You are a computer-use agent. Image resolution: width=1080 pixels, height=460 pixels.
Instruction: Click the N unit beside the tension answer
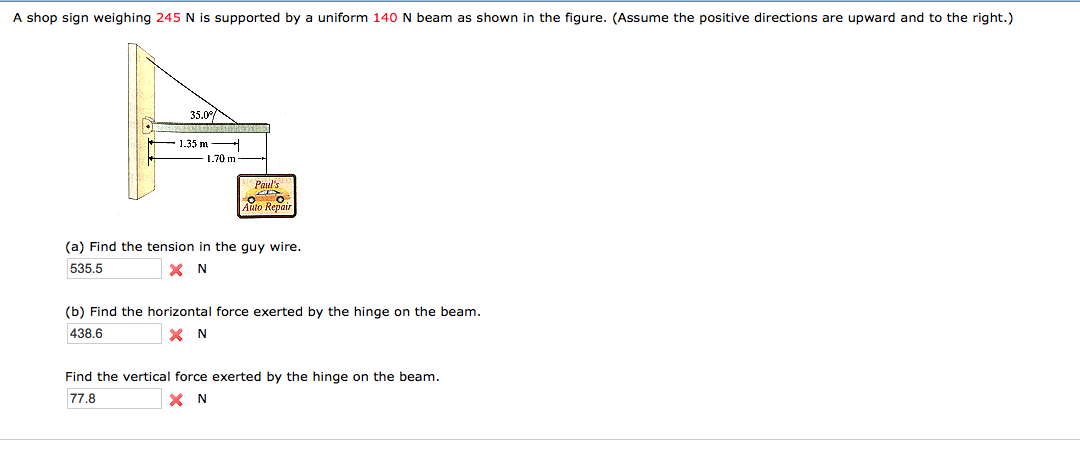202,270
